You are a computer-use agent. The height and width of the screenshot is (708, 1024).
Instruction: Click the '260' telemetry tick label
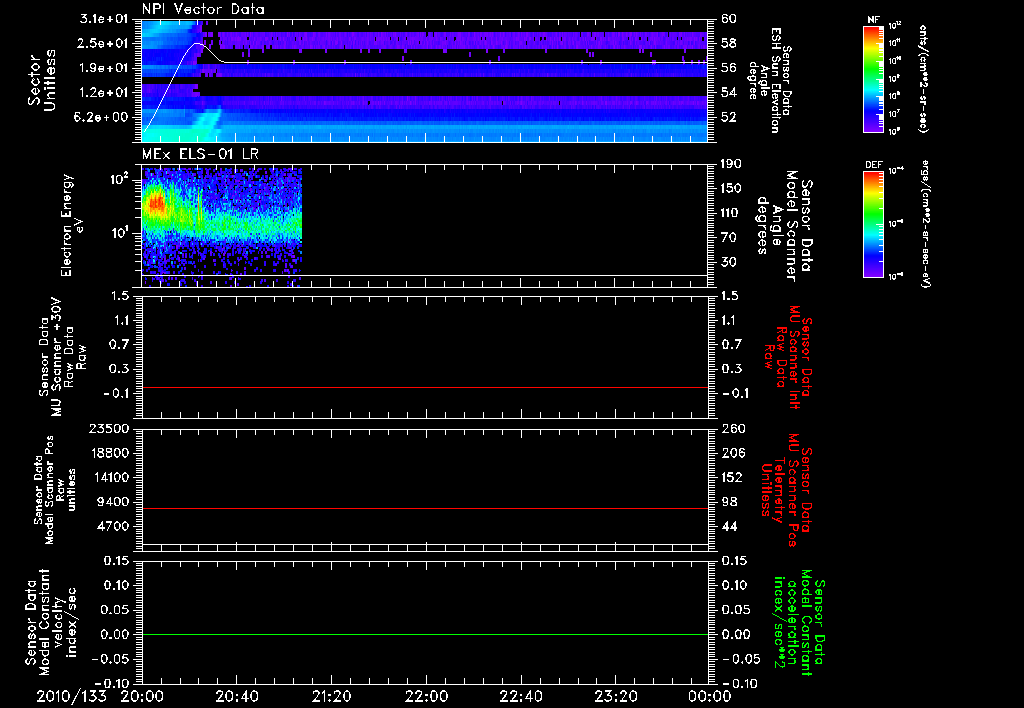point(732,428)
